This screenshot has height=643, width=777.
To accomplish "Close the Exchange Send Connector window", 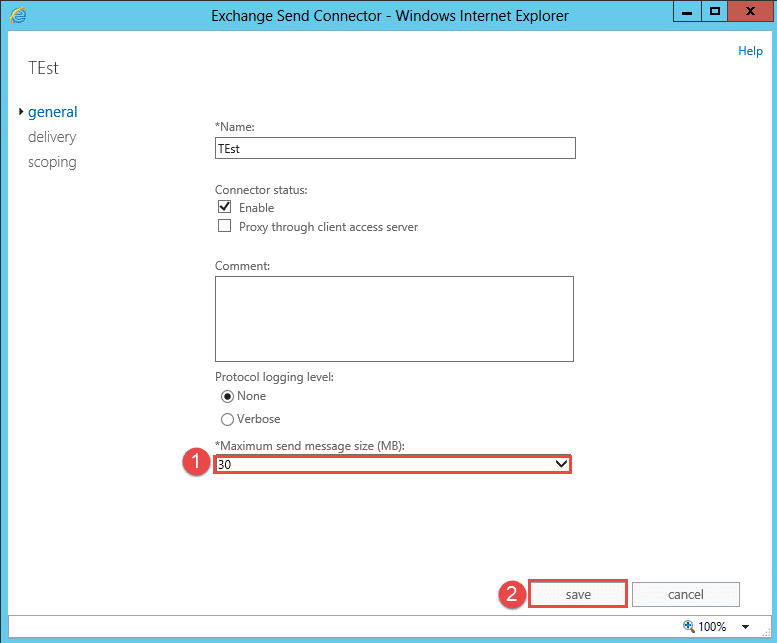I will point(750,11).
